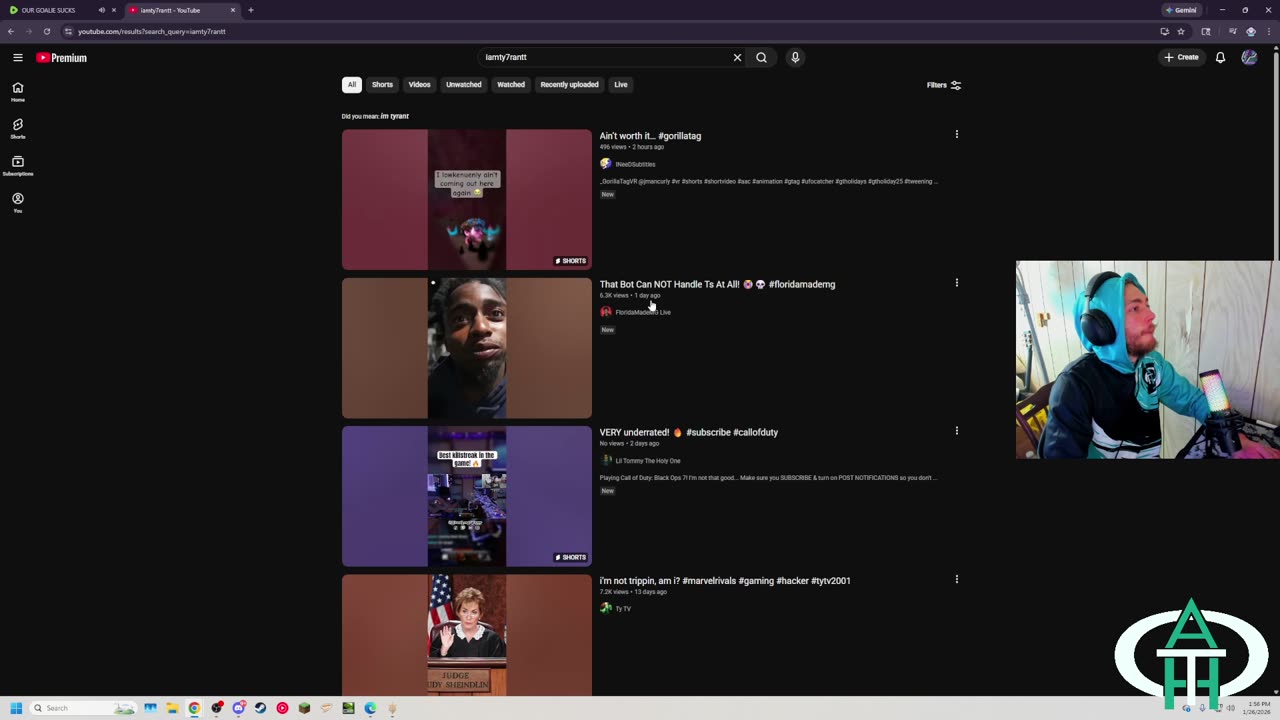Open Microsoft Edge from the taskbar
Screen dimensions: 1280x720
pos(370,708)
